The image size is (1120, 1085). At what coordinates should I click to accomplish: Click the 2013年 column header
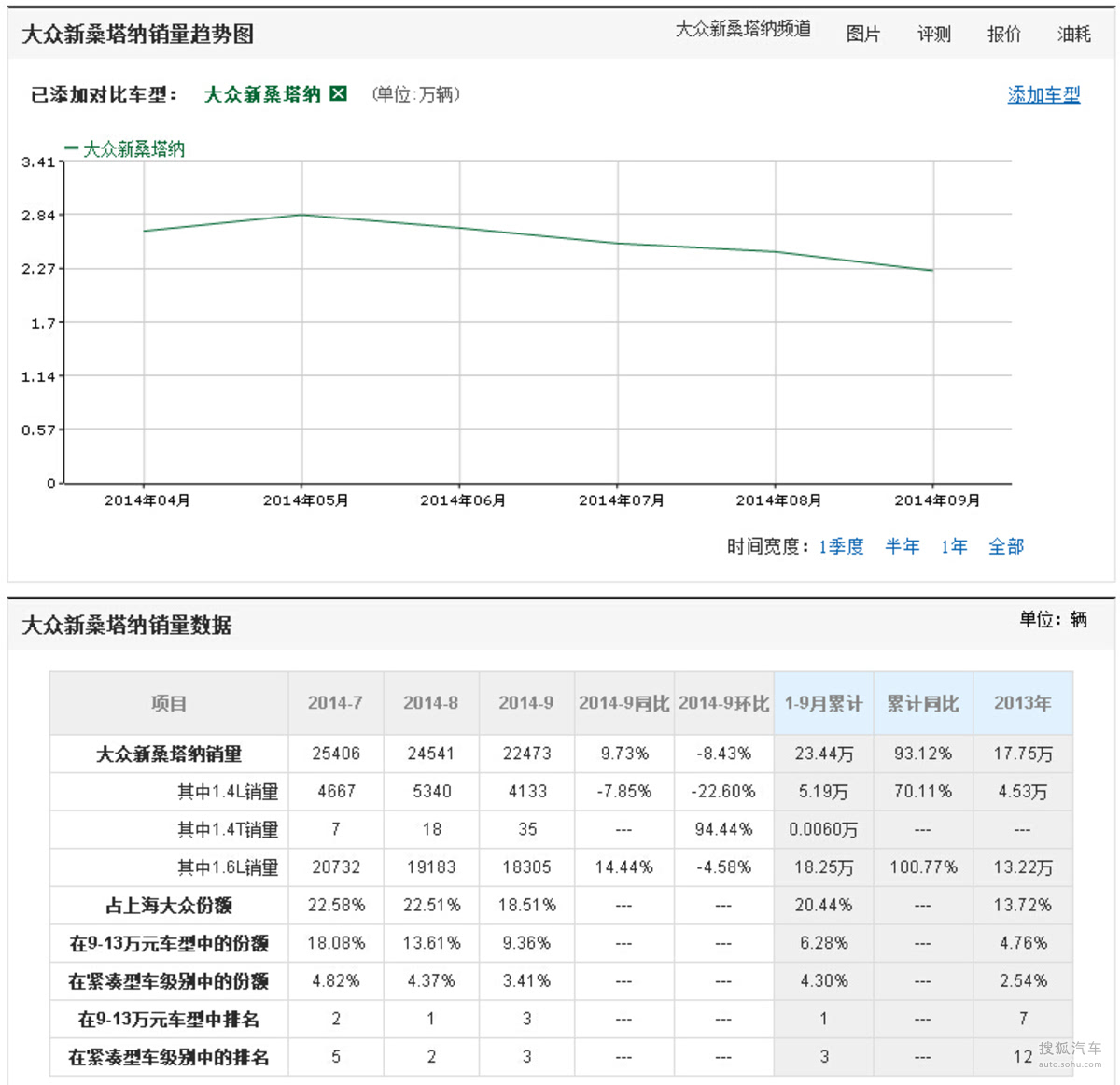click(1022, 703)
